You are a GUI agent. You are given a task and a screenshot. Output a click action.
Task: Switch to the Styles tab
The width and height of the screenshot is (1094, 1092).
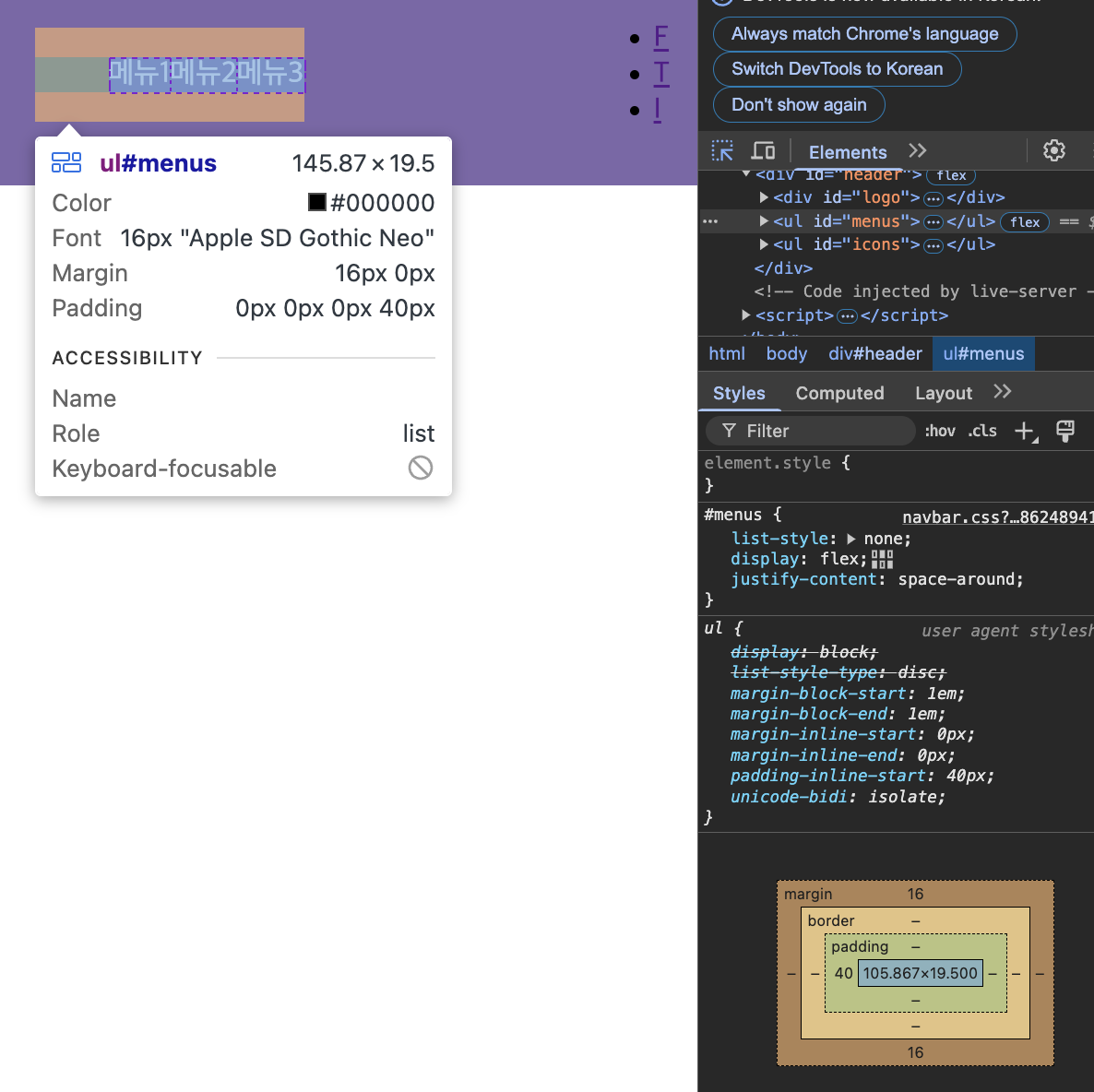tap(739, 394)
